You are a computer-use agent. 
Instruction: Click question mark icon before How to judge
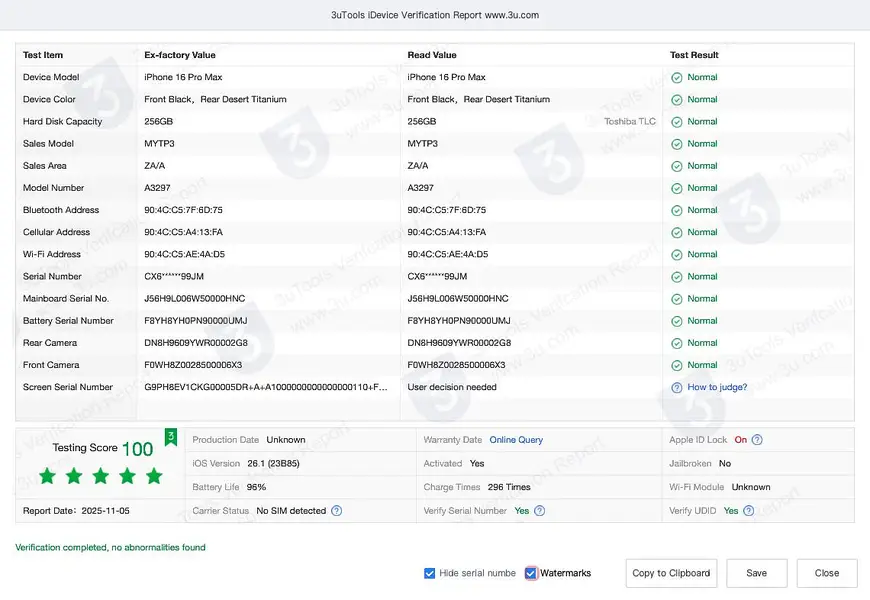pos(677,387)
